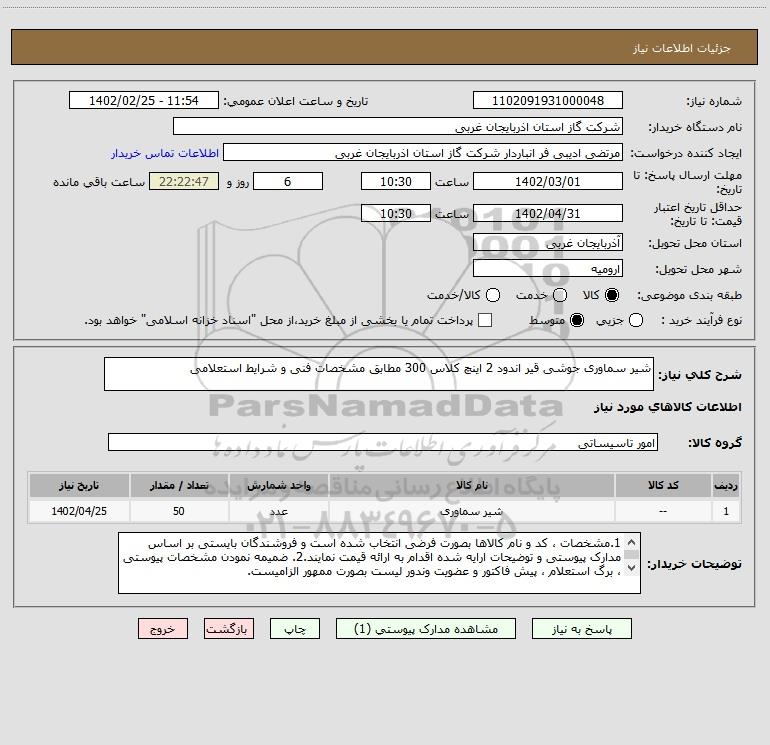Click the need date cell 1402/04/25

pyautogui.click(x=79, y=511)
